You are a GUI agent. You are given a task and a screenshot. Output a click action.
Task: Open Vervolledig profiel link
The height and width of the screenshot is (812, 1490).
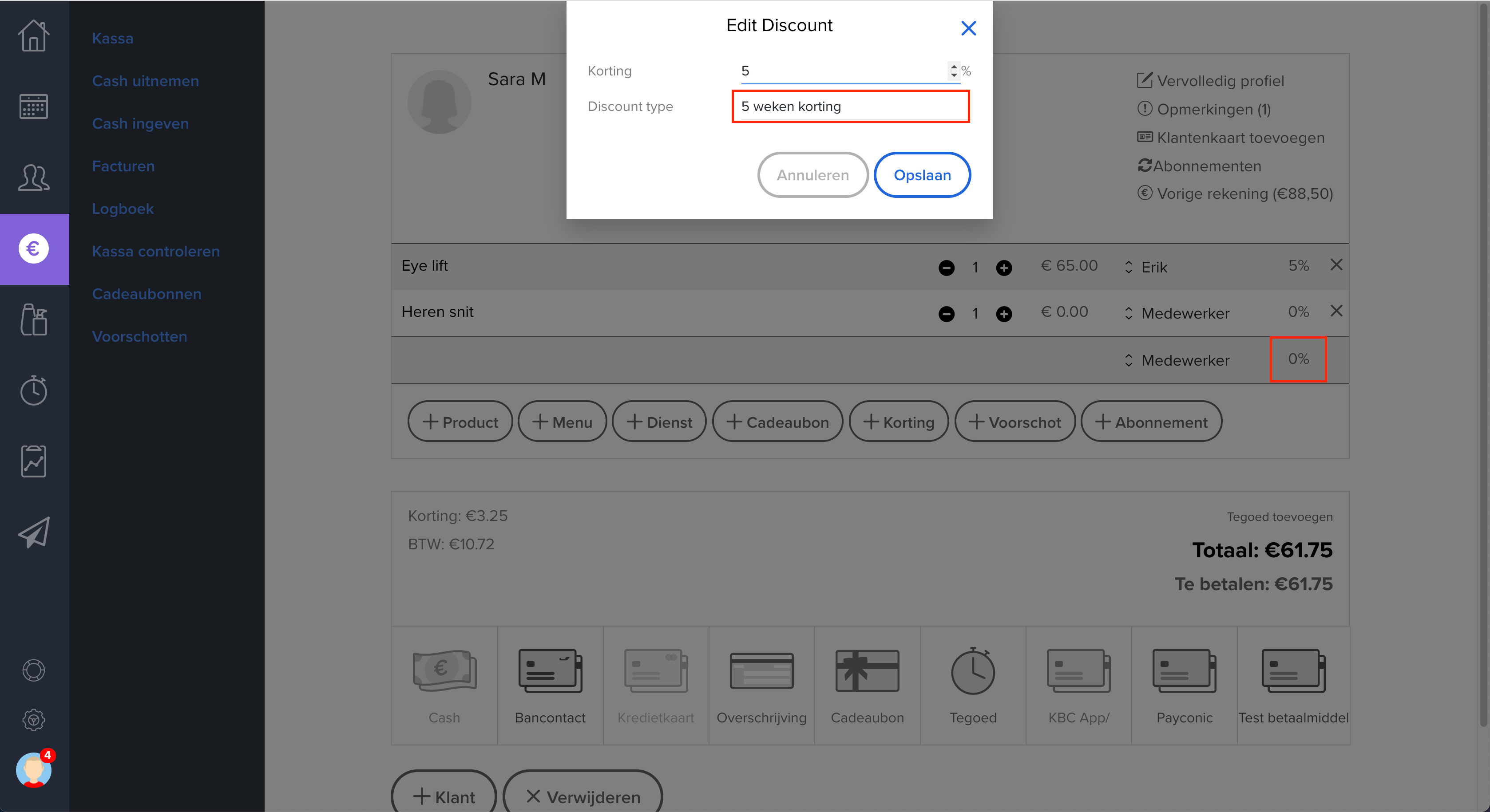click(1211, 81)
